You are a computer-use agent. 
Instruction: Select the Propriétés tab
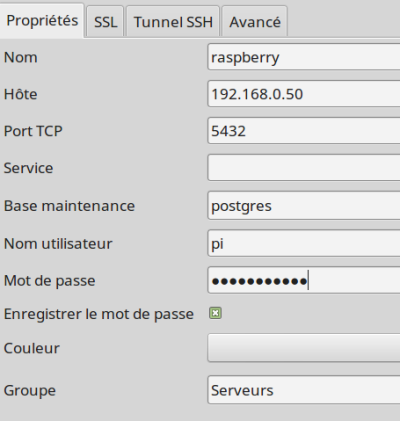42,21
